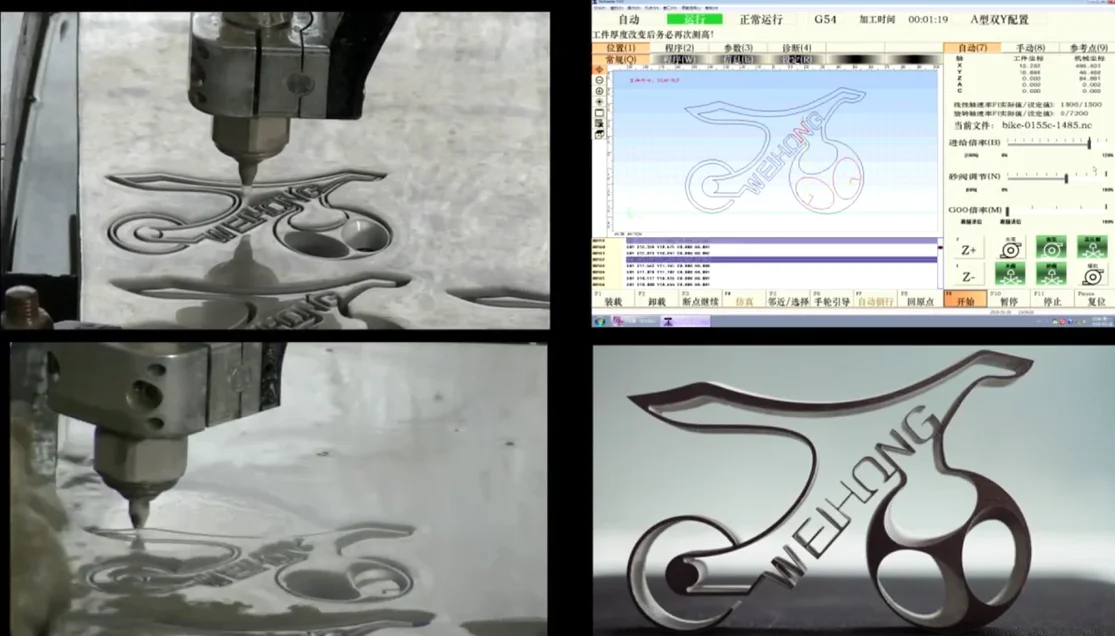
Task: Select the (W) sub-tab next to 常规(Q)
Action: click(679, 59)
